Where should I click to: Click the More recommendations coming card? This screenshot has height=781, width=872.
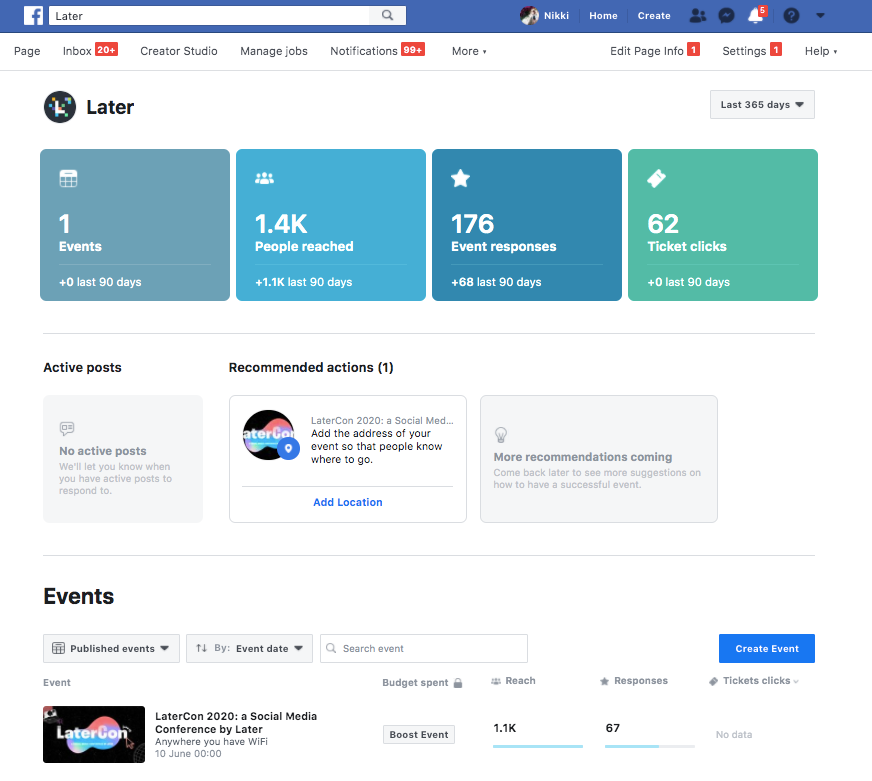coord(599,459)
